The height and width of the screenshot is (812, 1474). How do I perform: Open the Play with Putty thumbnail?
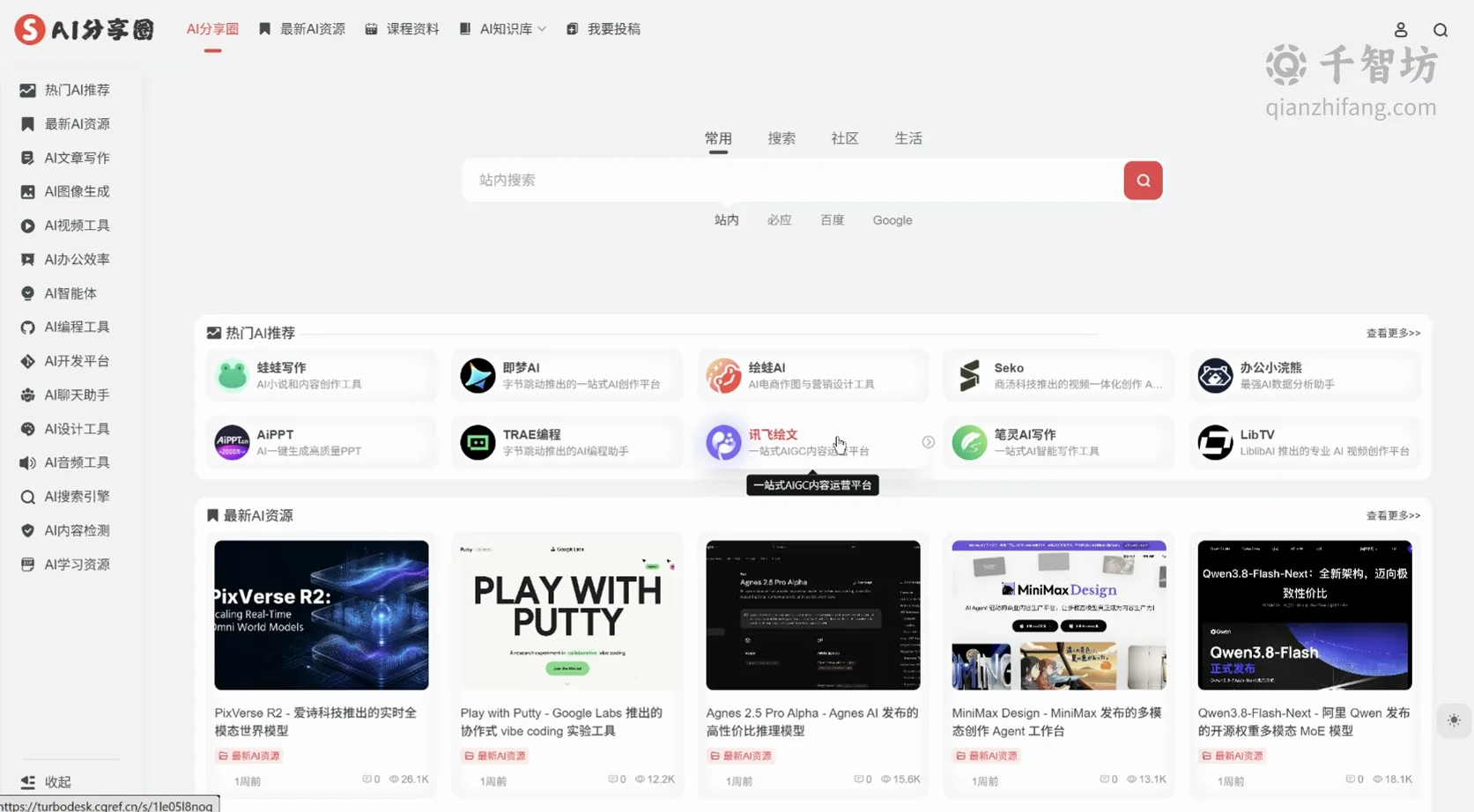pyautogui.click(x=567, y=615)
